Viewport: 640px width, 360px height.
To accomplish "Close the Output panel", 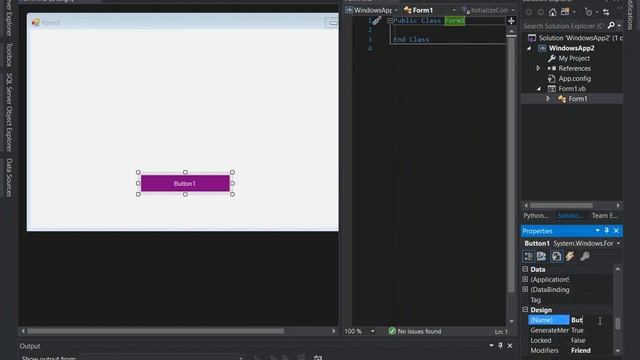I will 510,346.
